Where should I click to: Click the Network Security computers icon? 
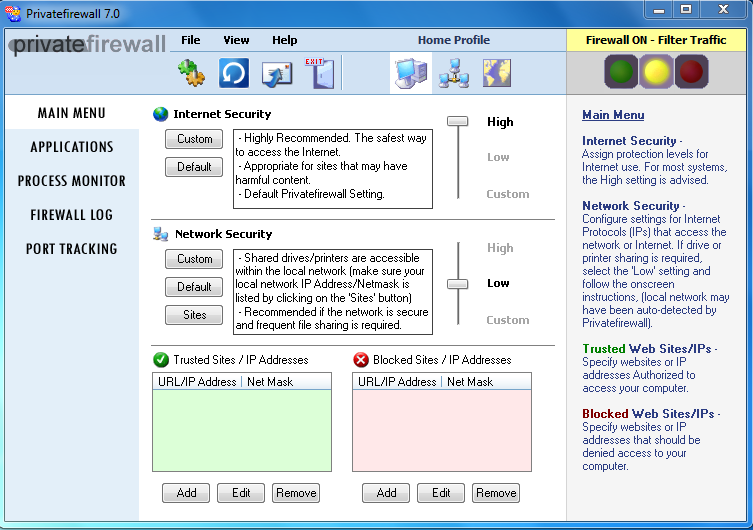[160, 234]
